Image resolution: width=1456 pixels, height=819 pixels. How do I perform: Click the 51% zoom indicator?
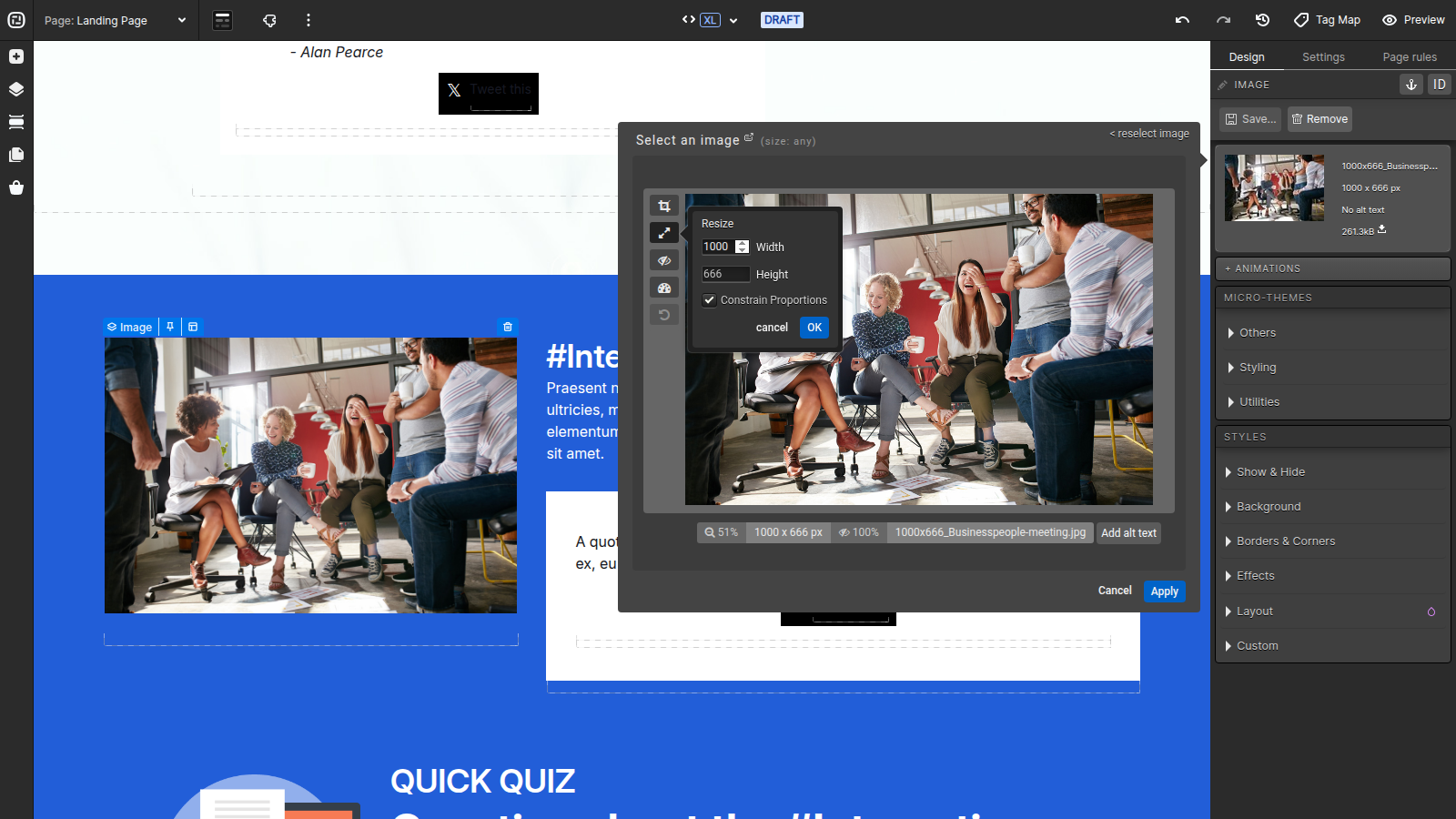pos(722,533)
